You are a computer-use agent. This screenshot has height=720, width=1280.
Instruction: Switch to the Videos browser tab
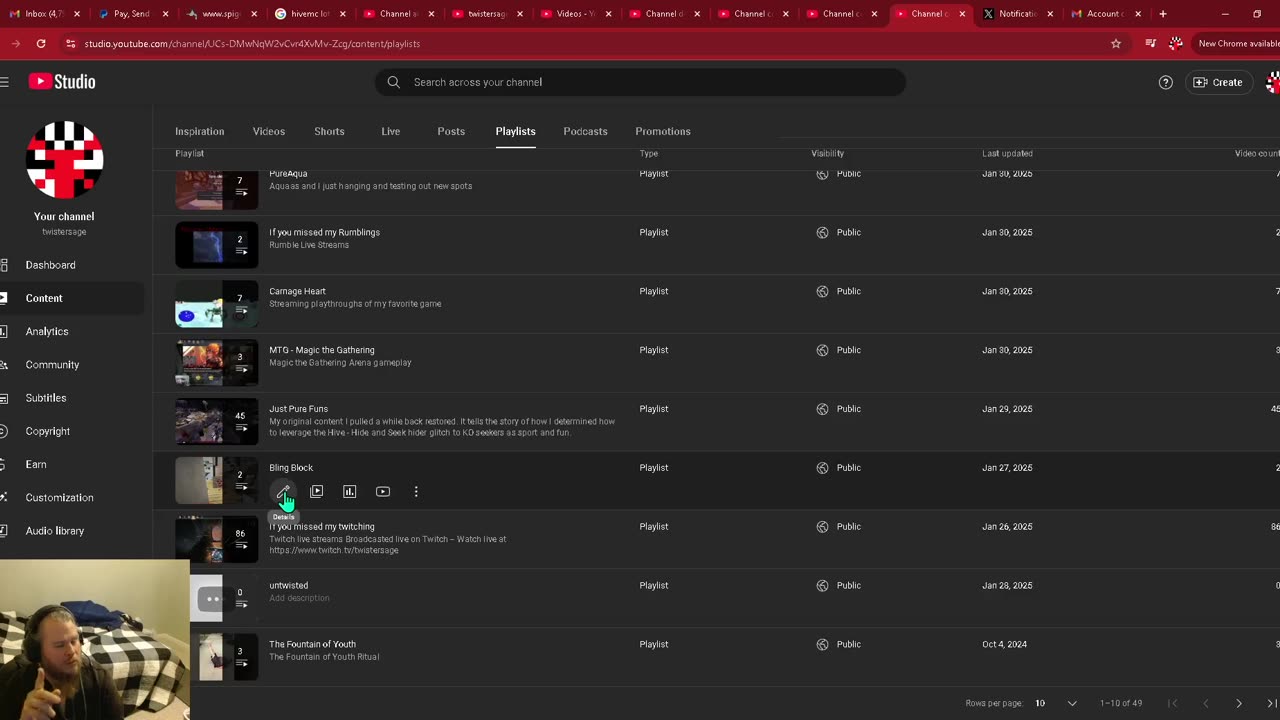[575, 14]
